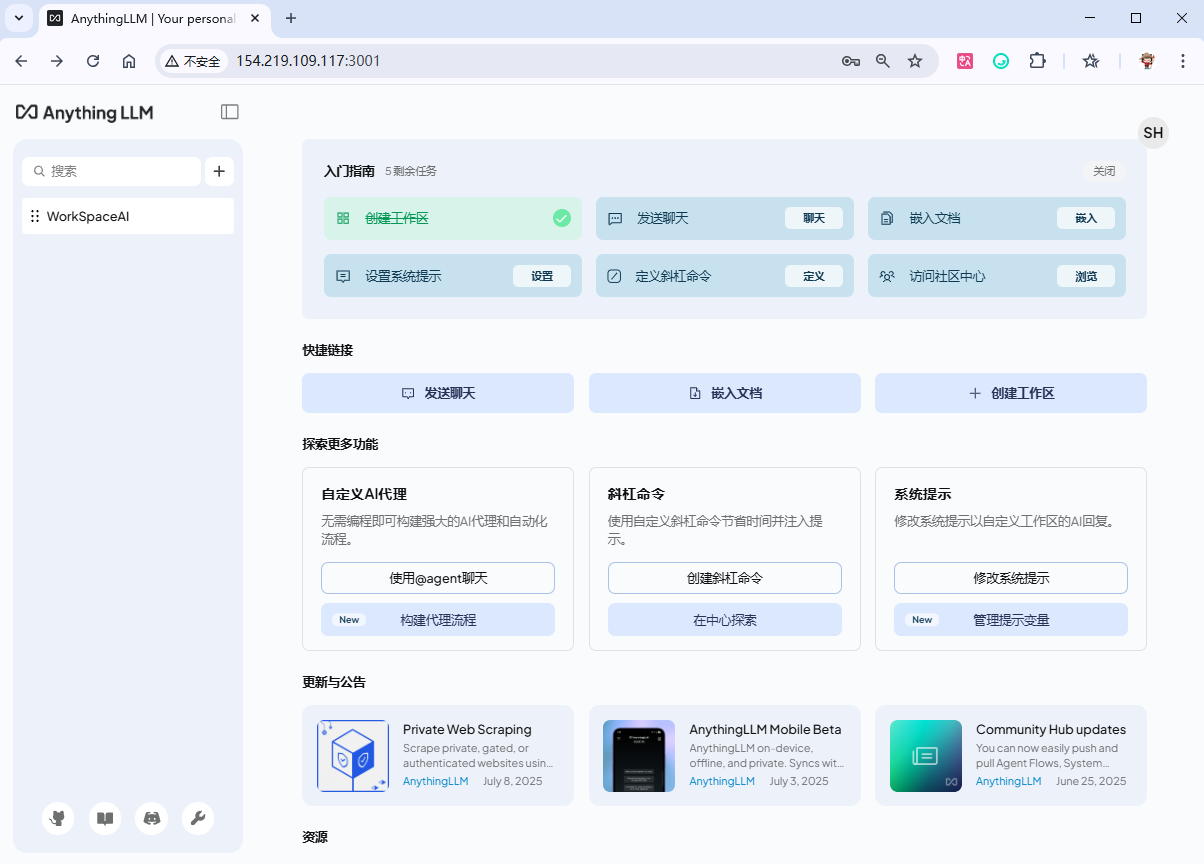Click the 浏览 button for 访问社区中心
Viewport: 1204px width, 864px height.
coord(1086,276)
